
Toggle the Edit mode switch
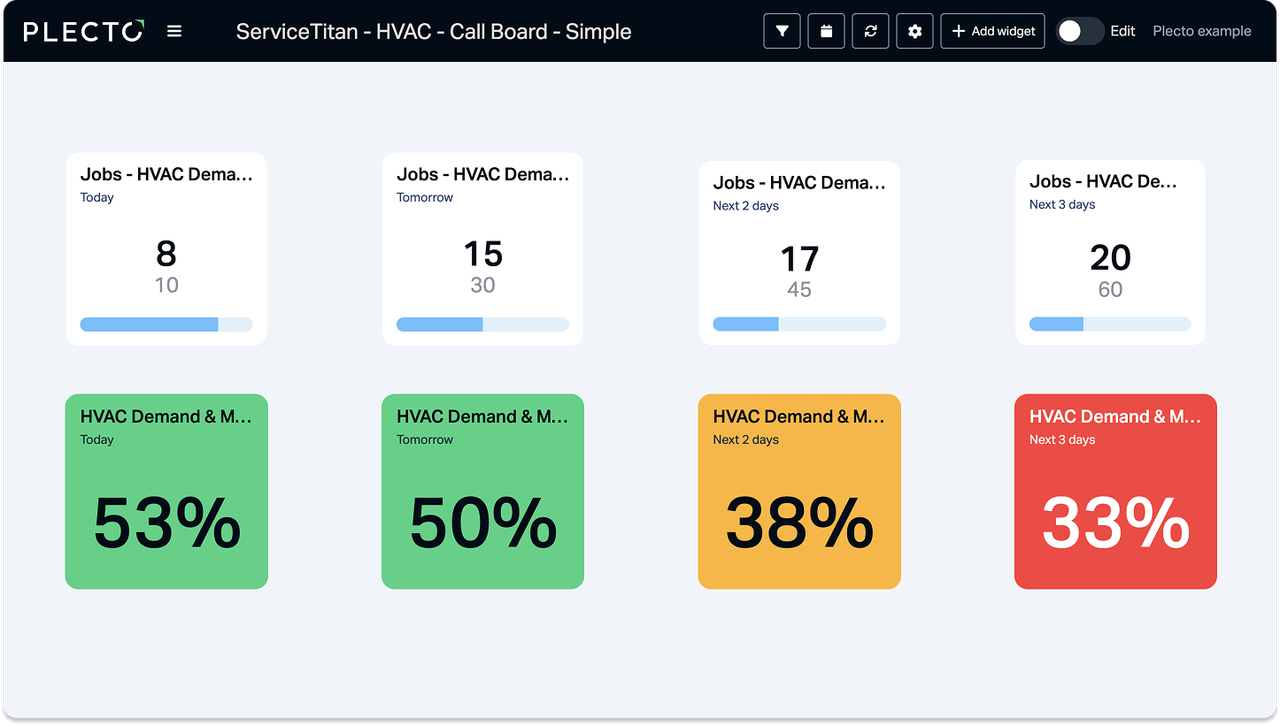pyautogui.click(x=1080, y=31)
